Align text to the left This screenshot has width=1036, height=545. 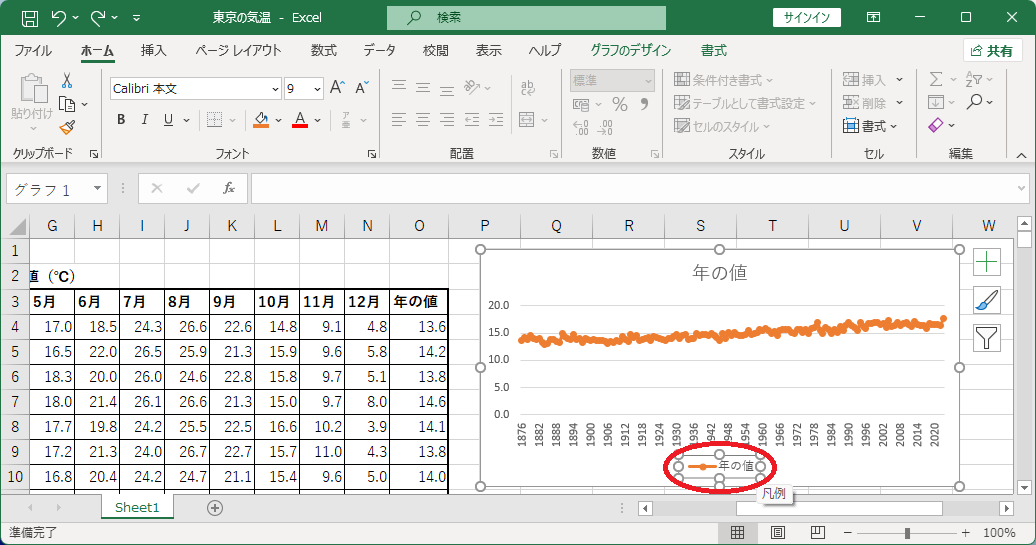(398, 120)
